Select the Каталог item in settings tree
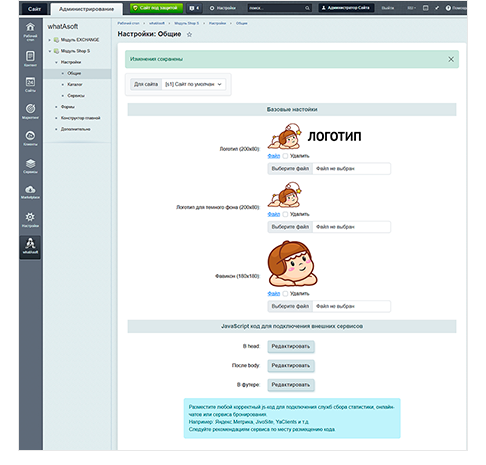486x465 pixels. coord(75,84)
